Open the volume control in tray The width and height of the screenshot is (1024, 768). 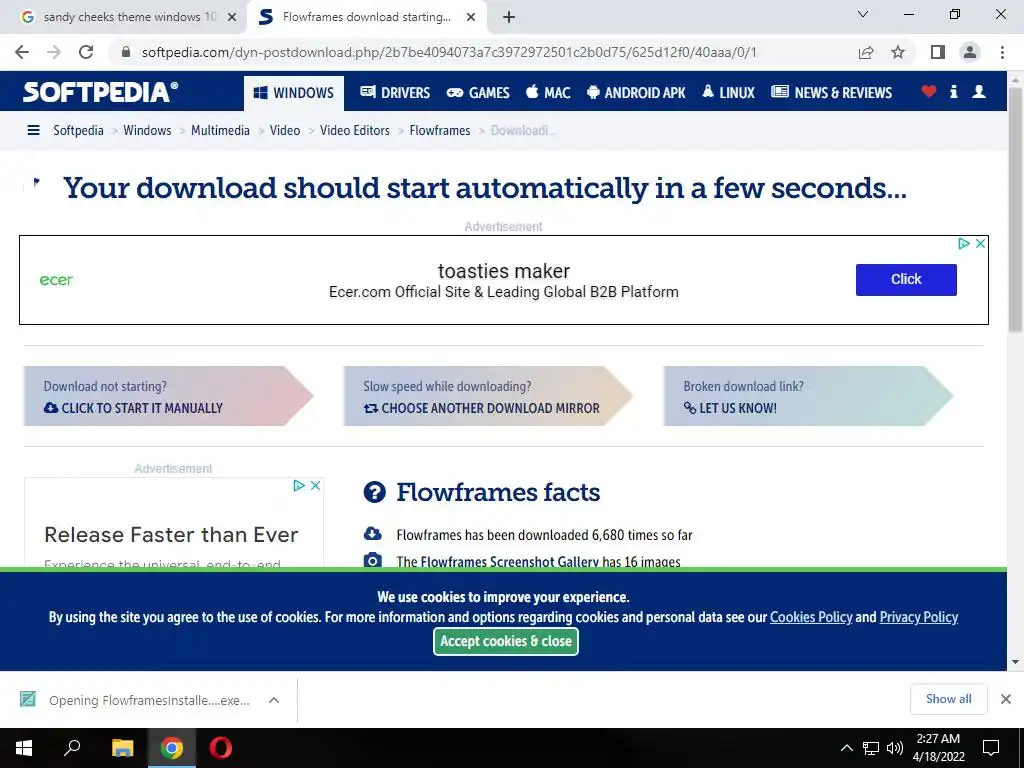(895, 748)
